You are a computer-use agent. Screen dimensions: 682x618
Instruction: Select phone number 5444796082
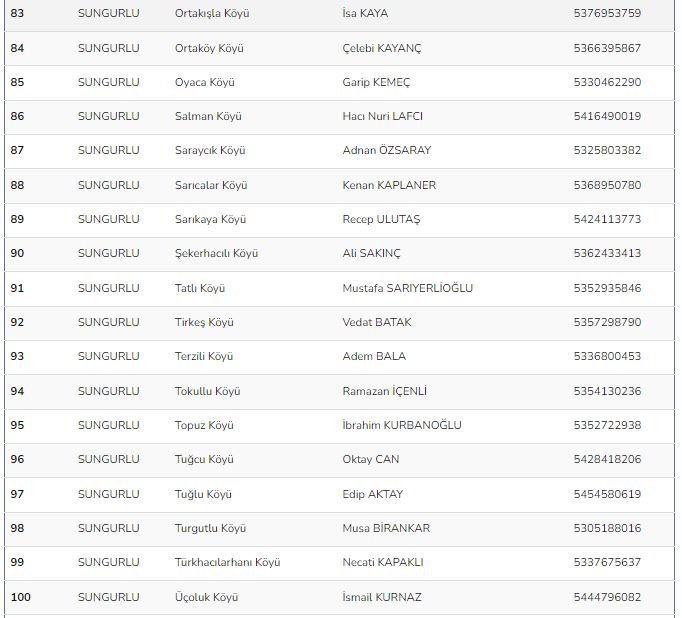(x=607, y=597)
